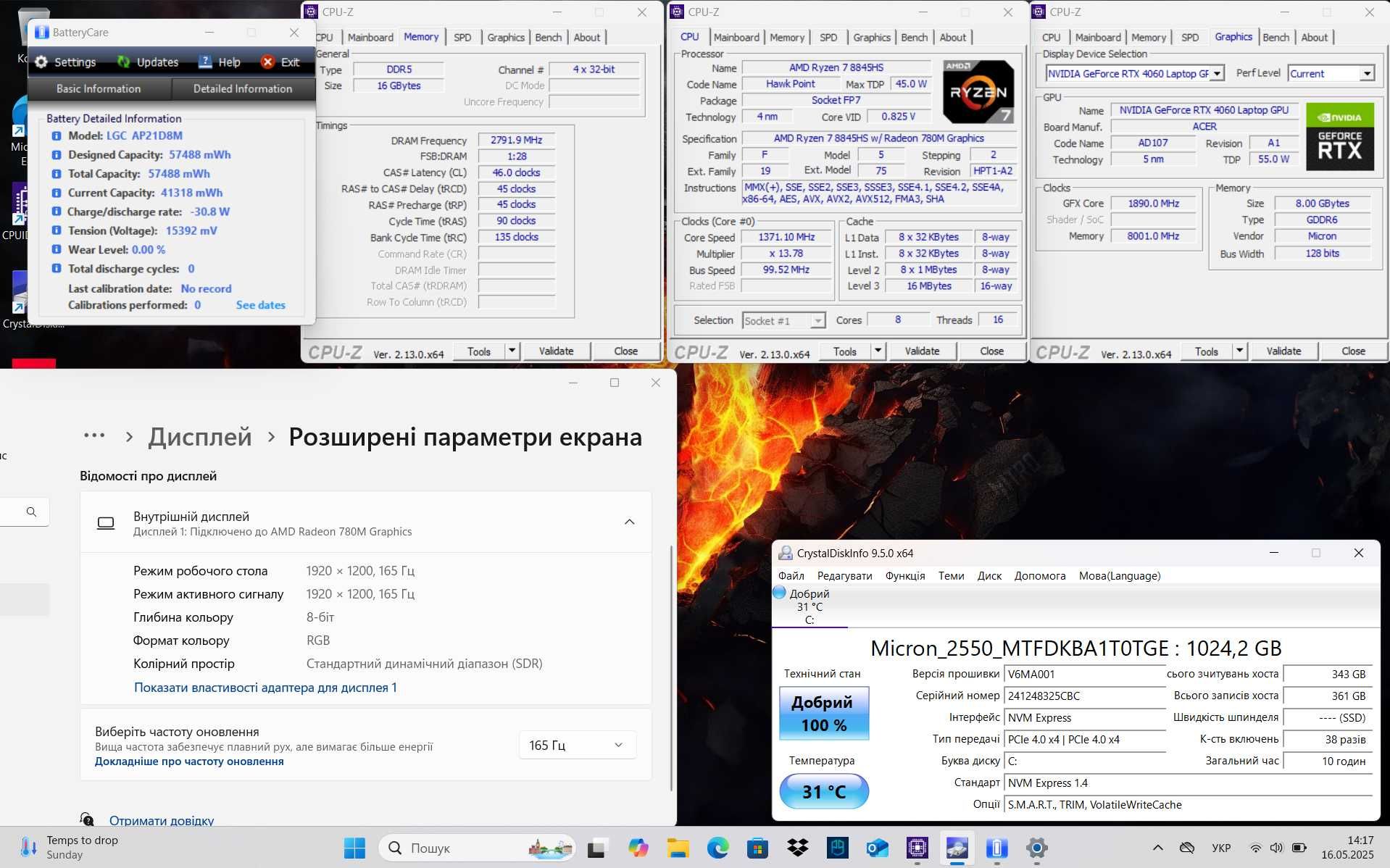Open Mainboard tab in CPU CPU-Z window
Image resolution: width=1390 pixels, height=868 pixels.
point(736,37)
